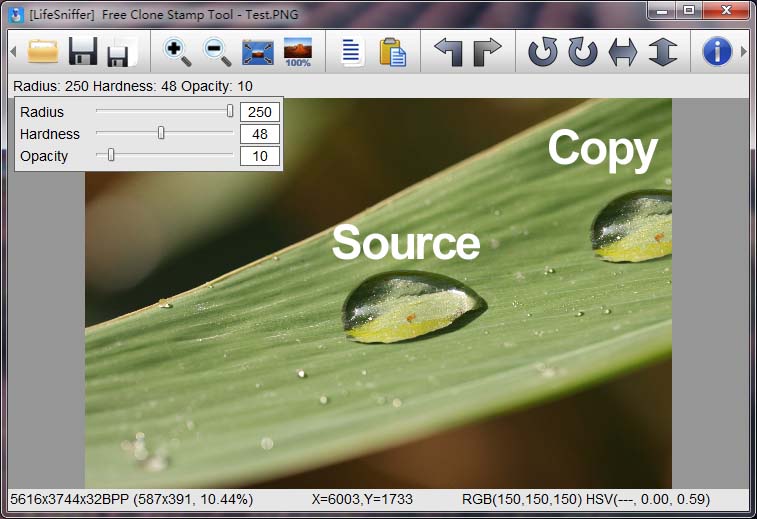Click the application icon in the title bar
Image resolution: width=757 pixels, height=519 pixels.
16,15
